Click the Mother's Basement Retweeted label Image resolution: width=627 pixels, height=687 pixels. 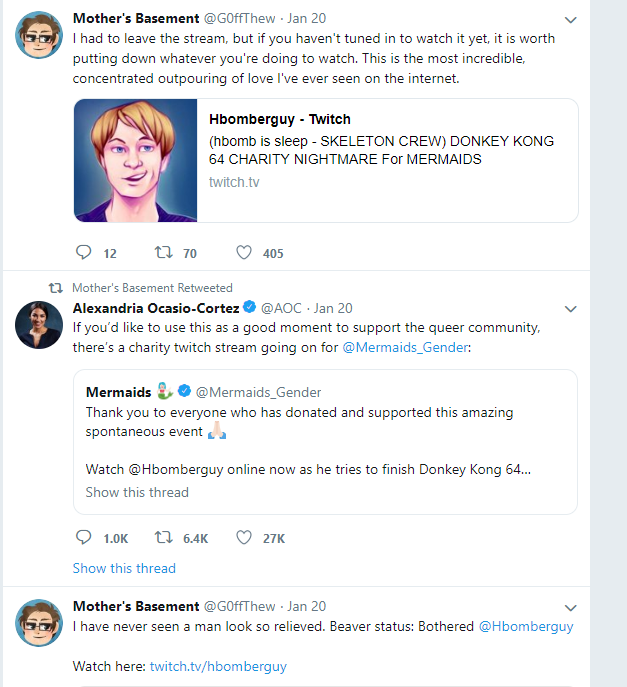point(152,288)
